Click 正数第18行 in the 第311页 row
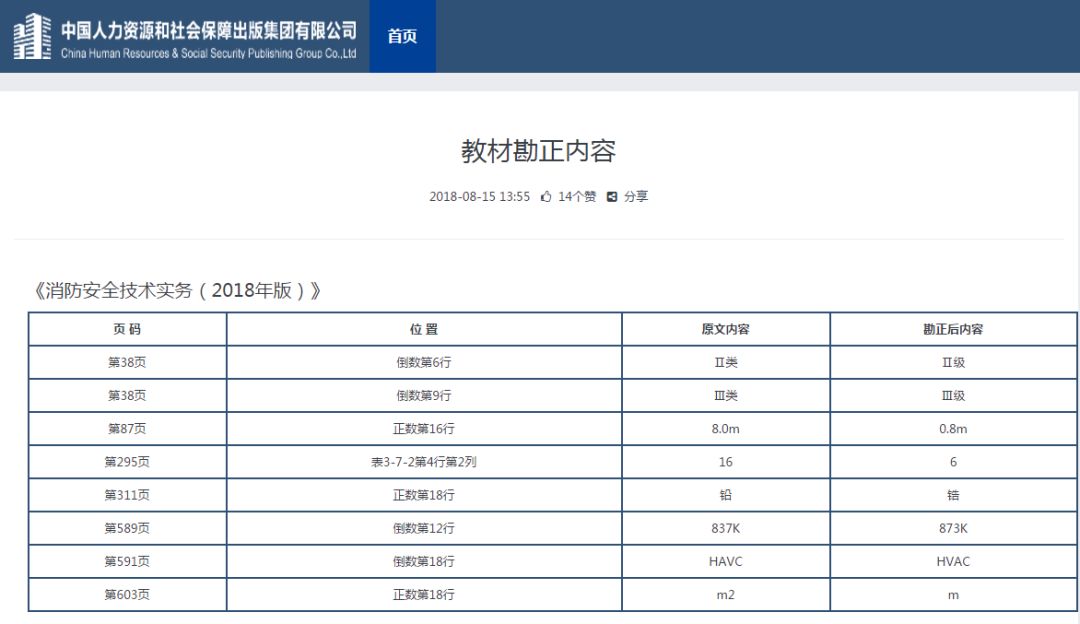The width and height of the screenshot is (1080, 624). pyautogui.click(x=424, y=495)
